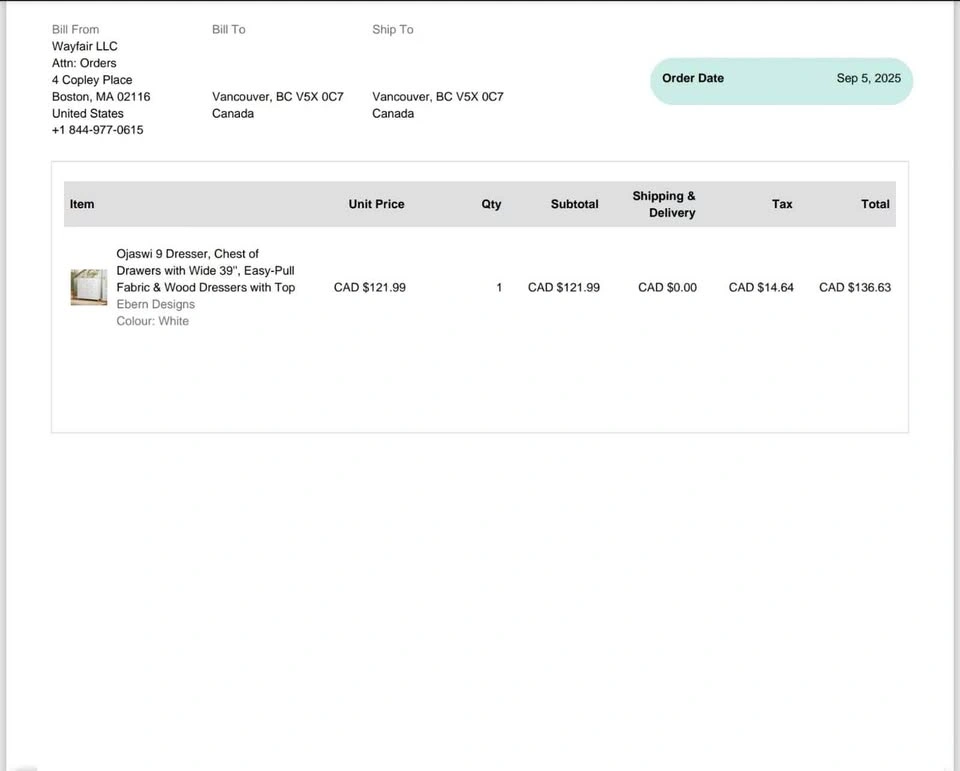Click the 'Unit Price' column header
This screenshot has width=960, height=771.
[377, 204]
